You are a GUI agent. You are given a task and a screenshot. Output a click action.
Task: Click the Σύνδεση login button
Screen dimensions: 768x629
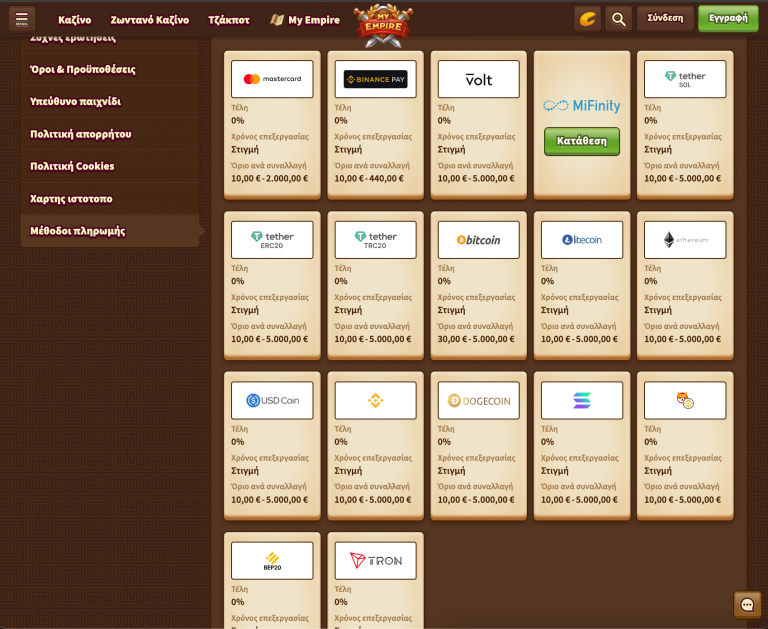click(665, 18)
